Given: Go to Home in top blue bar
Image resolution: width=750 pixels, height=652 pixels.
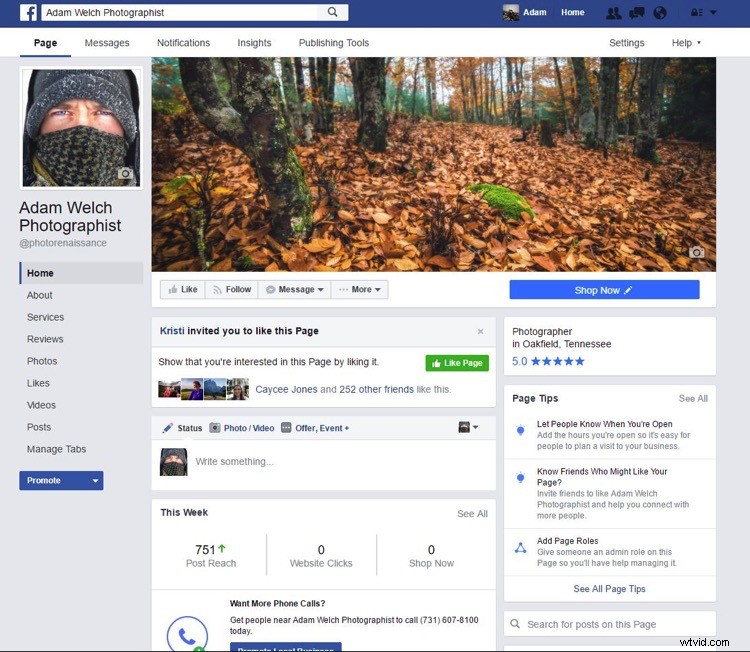Looking at the screenshot, I should (573, 12).
